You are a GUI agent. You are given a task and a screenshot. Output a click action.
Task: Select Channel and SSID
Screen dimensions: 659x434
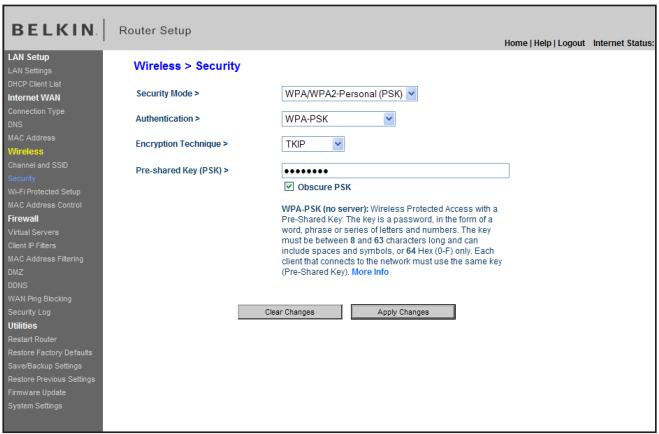38,165
